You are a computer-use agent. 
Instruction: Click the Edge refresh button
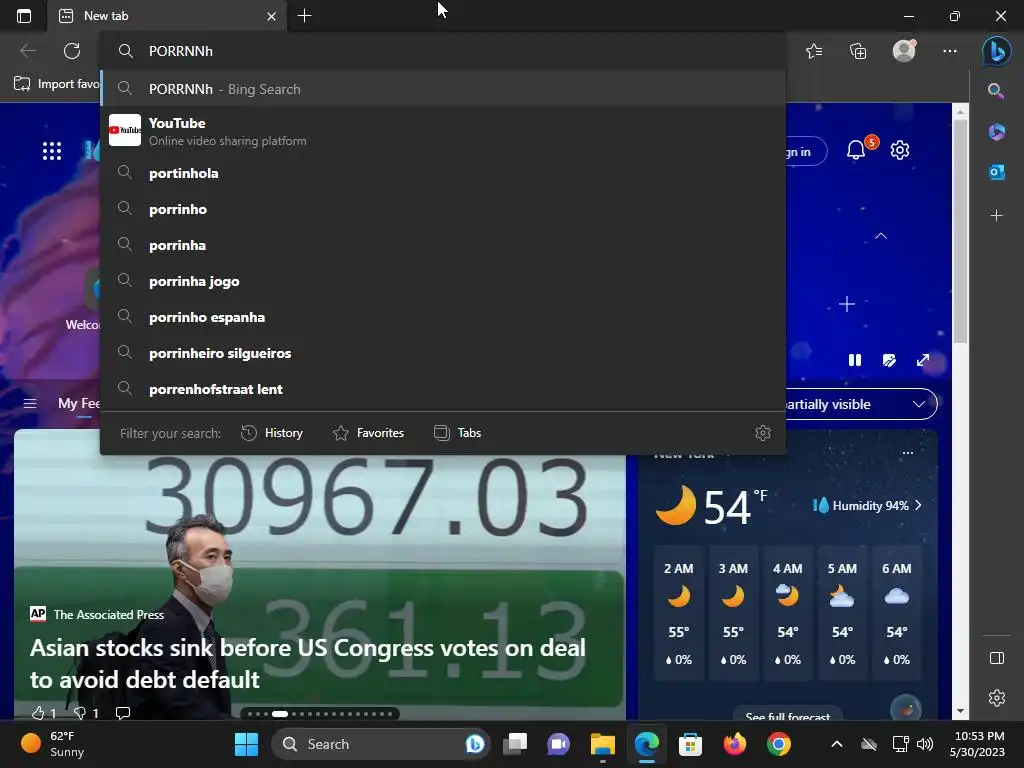tap(72, 51)
